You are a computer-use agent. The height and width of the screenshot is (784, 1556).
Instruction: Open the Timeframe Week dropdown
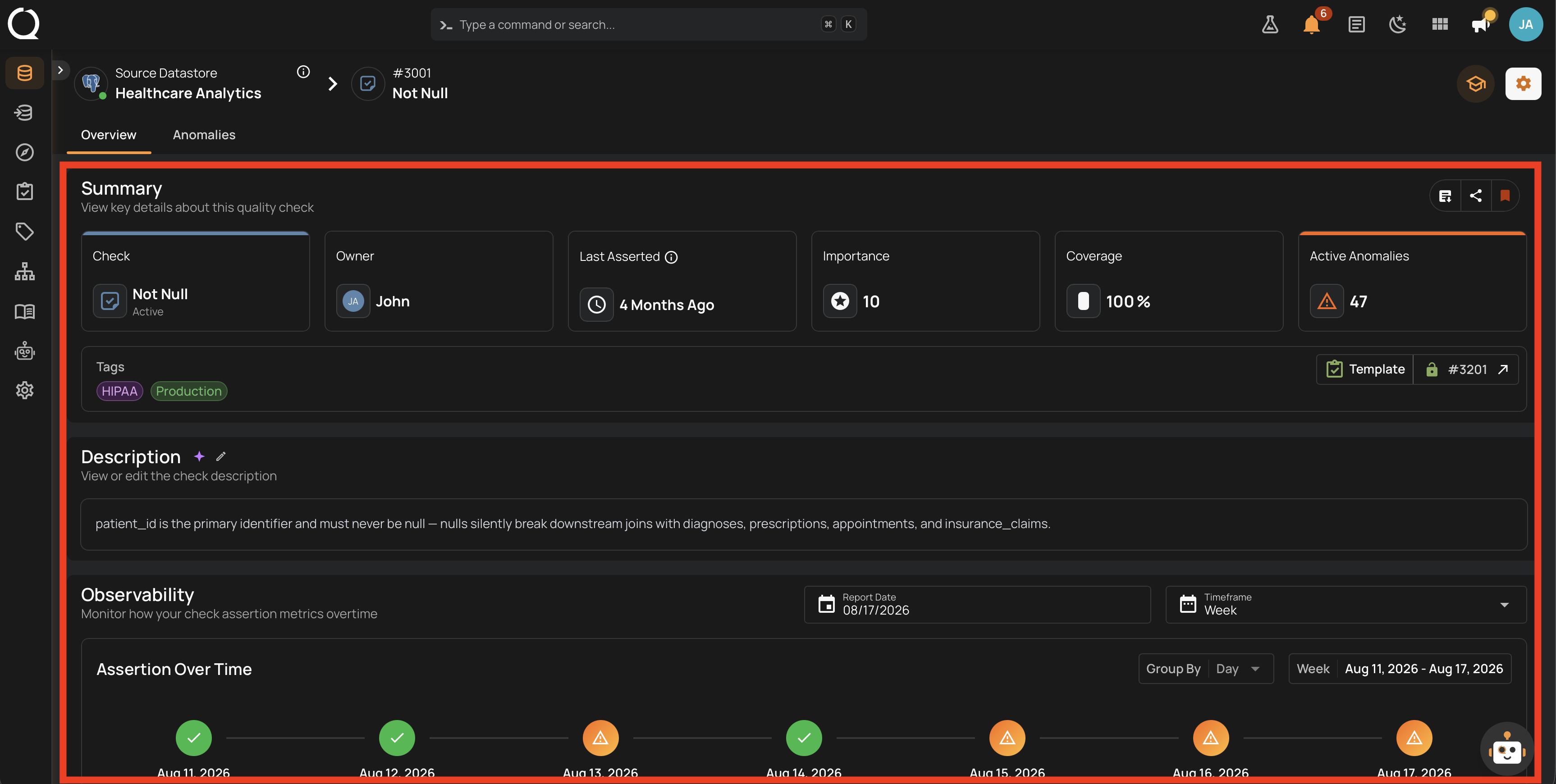1345,604
